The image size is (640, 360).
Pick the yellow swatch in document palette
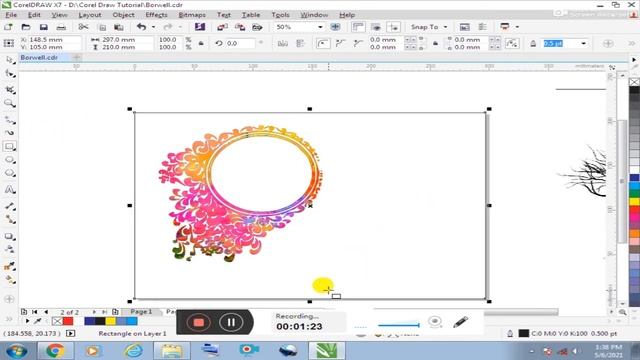[x=111, y=321]
